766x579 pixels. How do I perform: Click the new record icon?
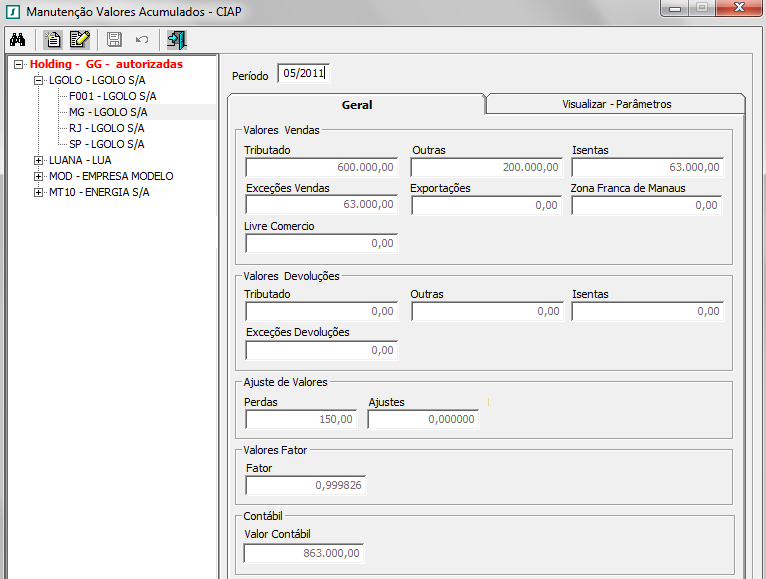[54, 40]
